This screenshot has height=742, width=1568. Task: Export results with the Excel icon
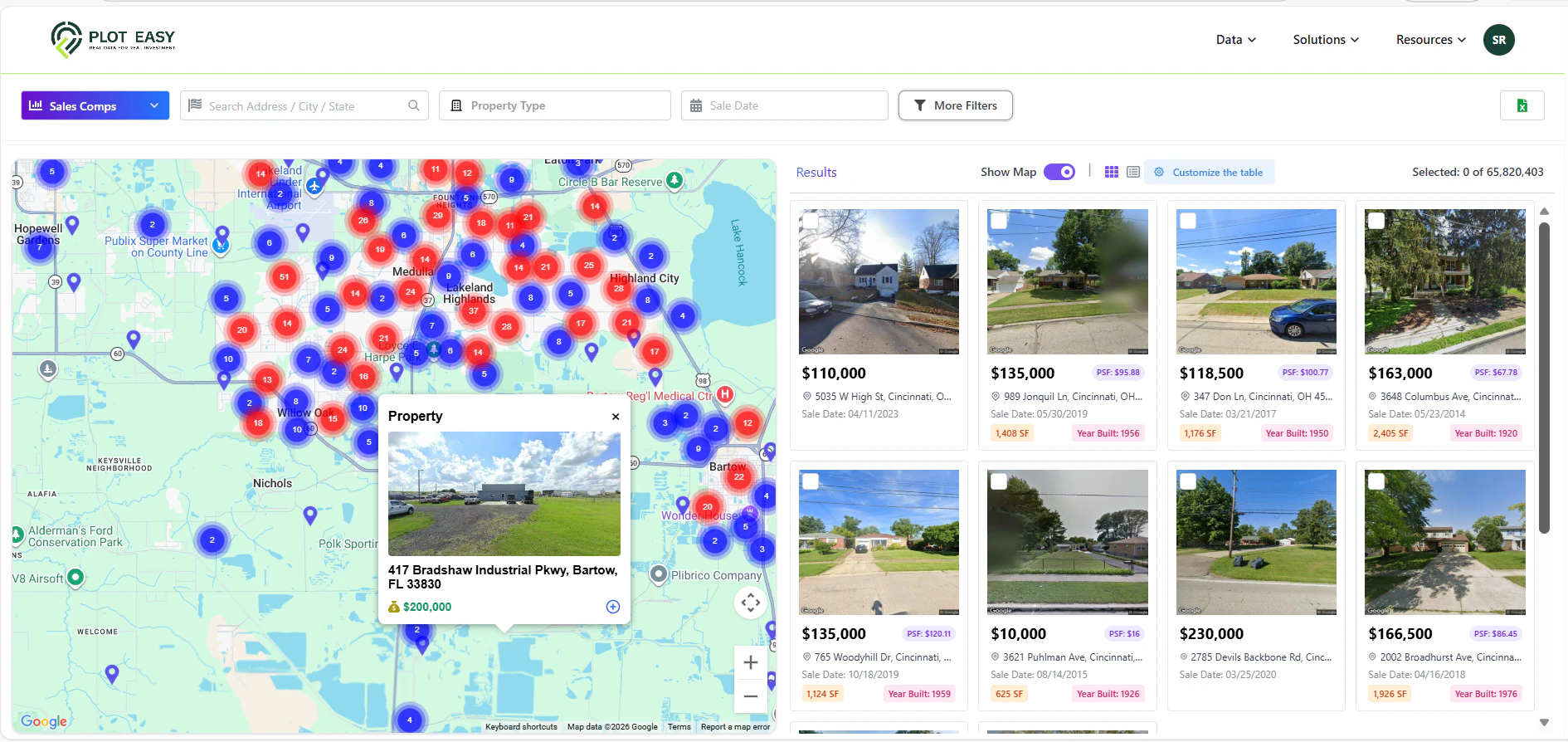(1522, 105)
